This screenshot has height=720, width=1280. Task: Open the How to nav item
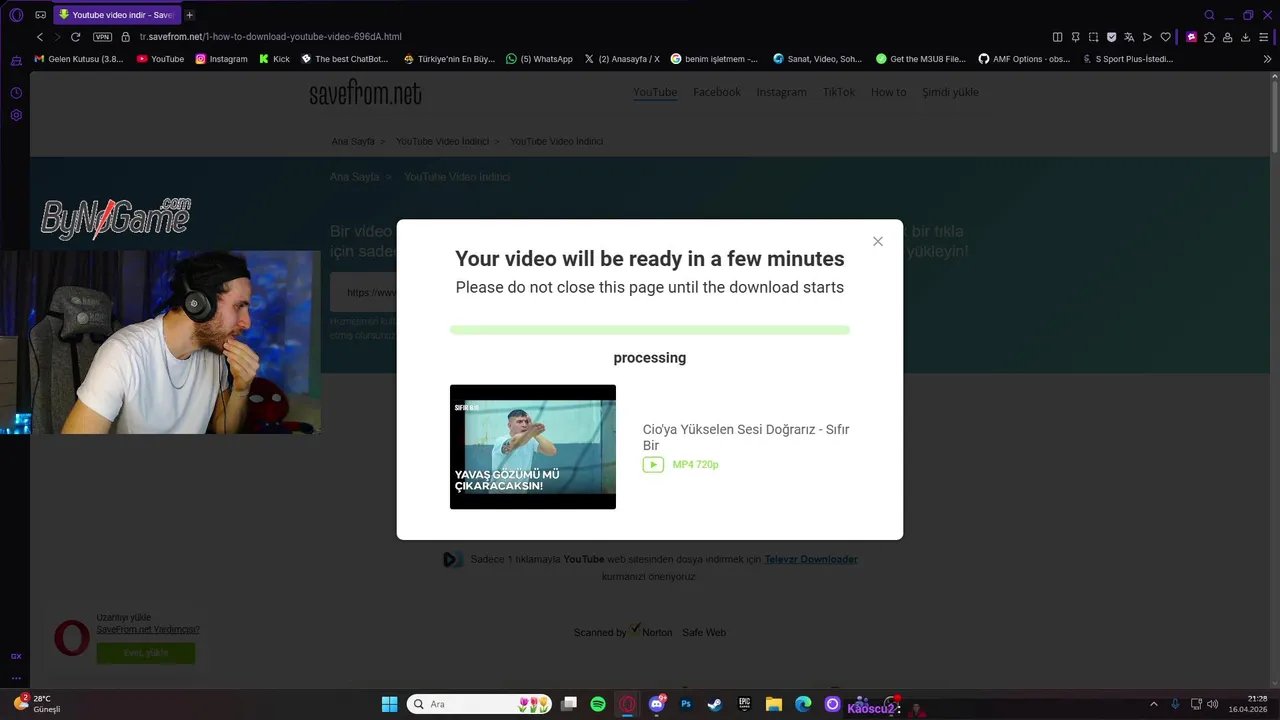point(888,92)
